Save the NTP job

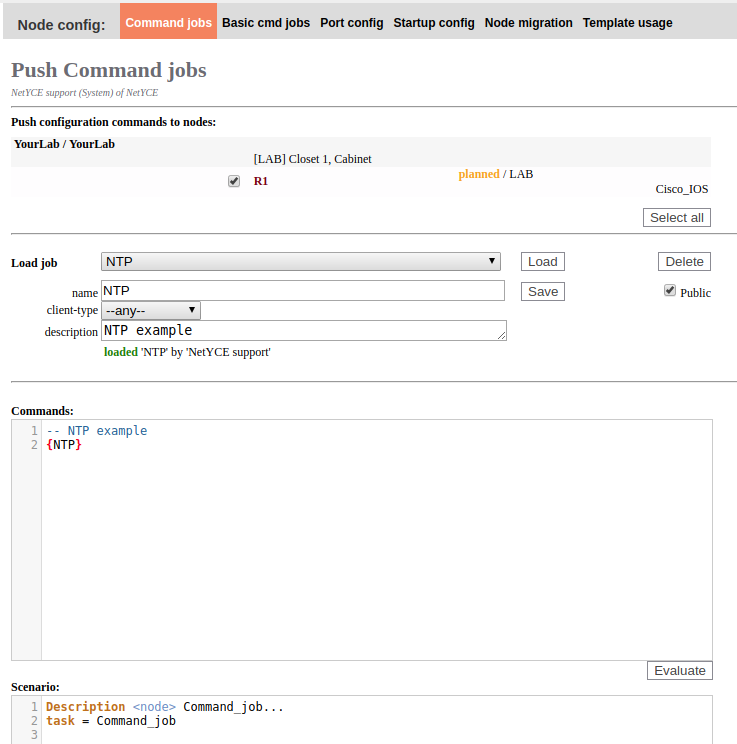(542, 291)
